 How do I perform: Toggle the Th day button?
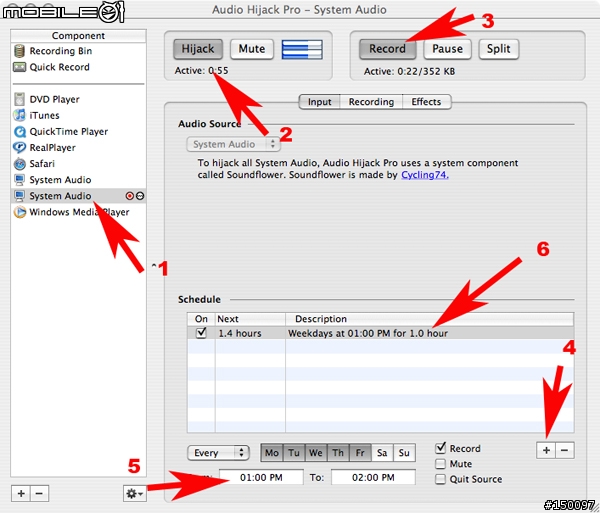[338, 453]
